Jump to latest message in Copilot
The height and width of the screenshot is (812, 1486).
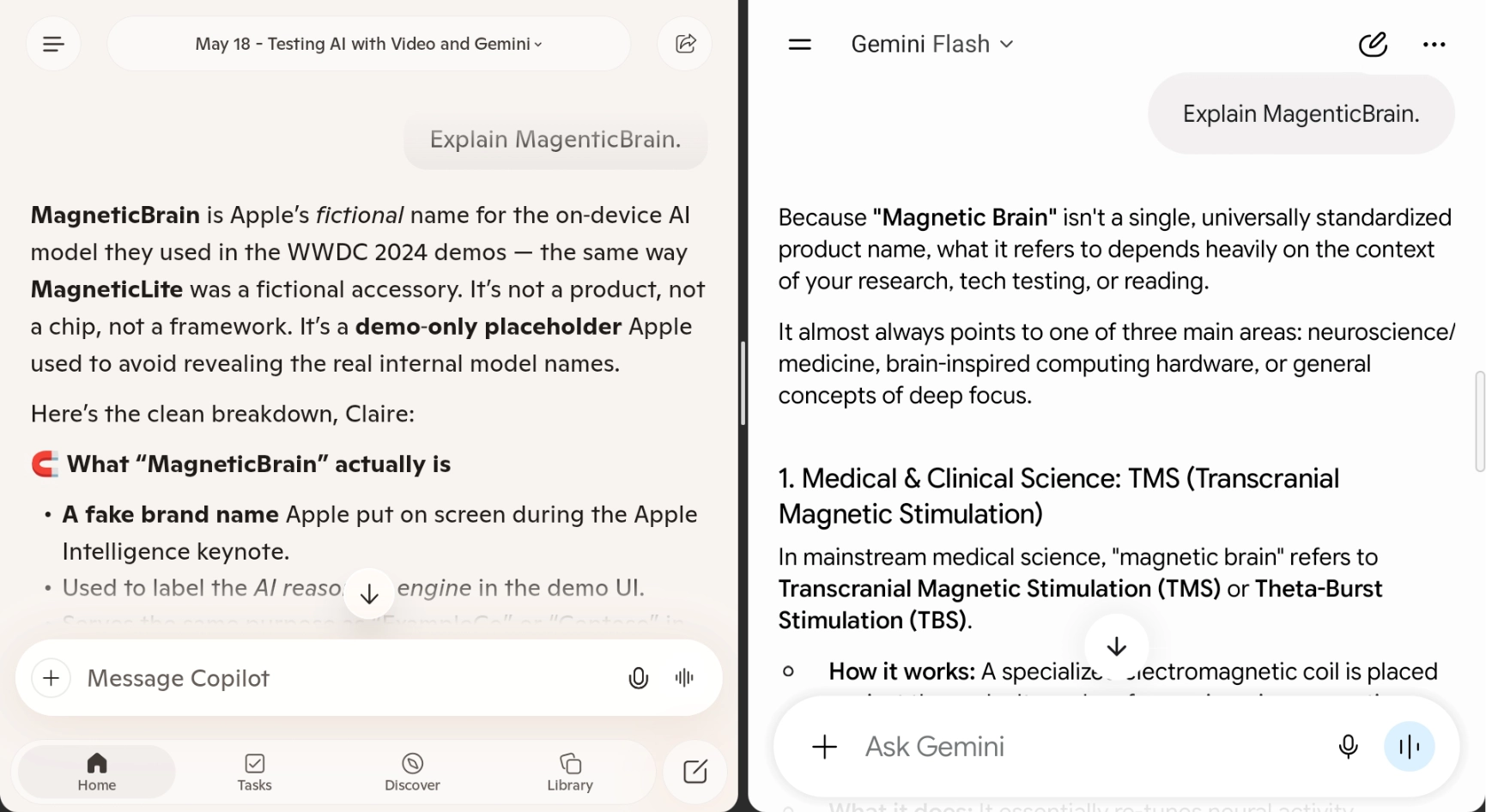[x=369, y=594]
